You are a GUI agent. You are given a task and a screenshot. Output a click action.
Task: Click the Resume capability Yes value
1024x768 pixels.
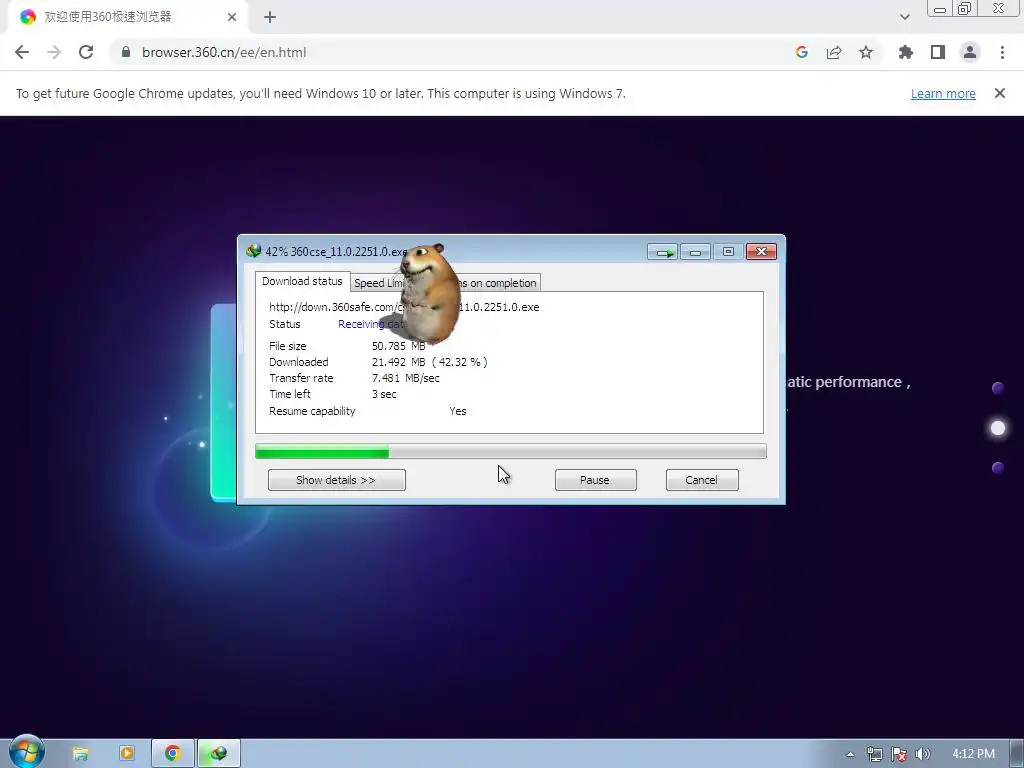458,411
